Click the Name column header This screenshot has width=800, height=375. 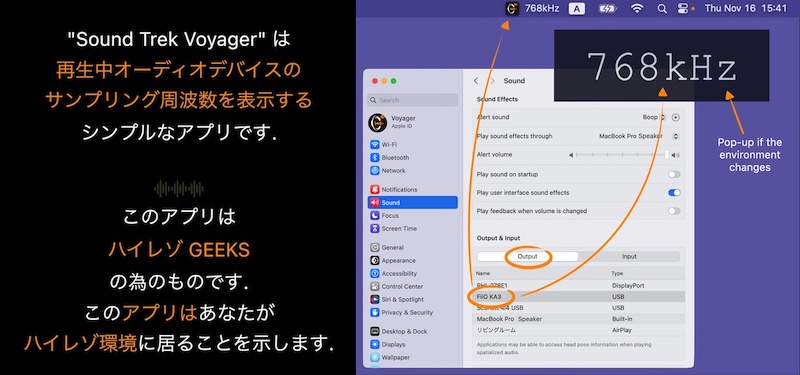point(483,273)
